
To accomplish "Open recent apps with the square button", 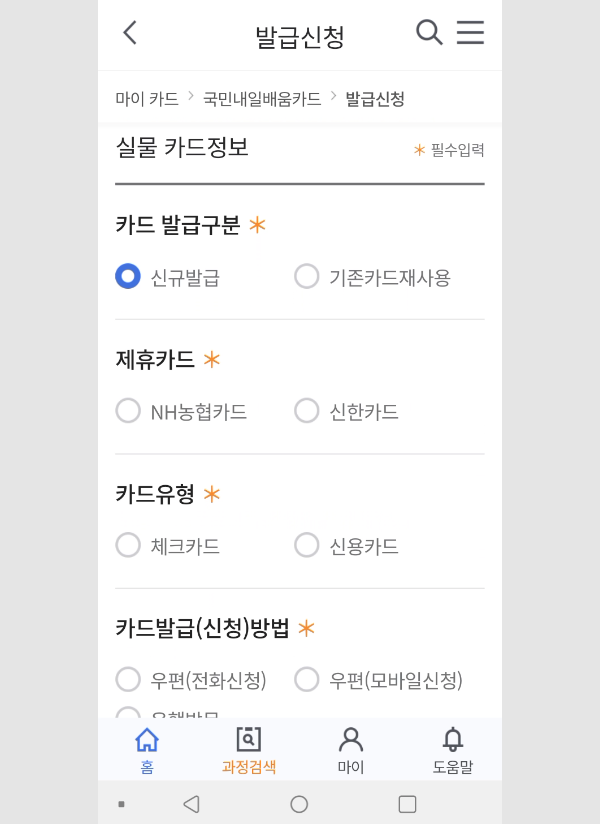I will pos(407,804).
